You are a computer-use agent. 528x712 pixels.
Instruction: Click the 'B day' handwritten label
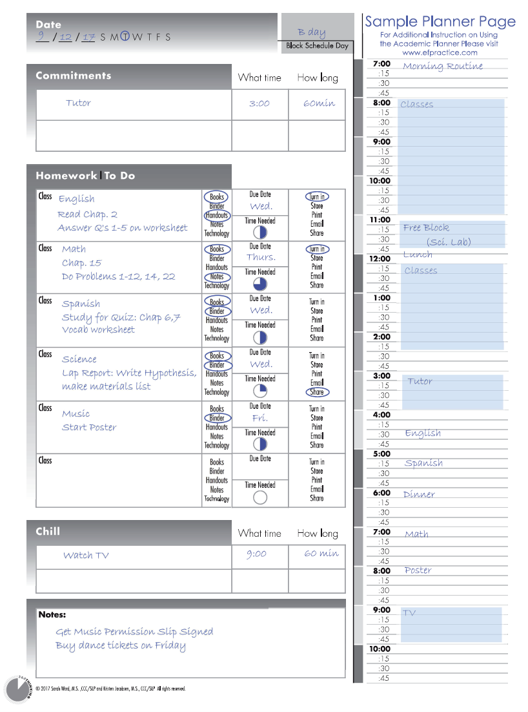312,32
